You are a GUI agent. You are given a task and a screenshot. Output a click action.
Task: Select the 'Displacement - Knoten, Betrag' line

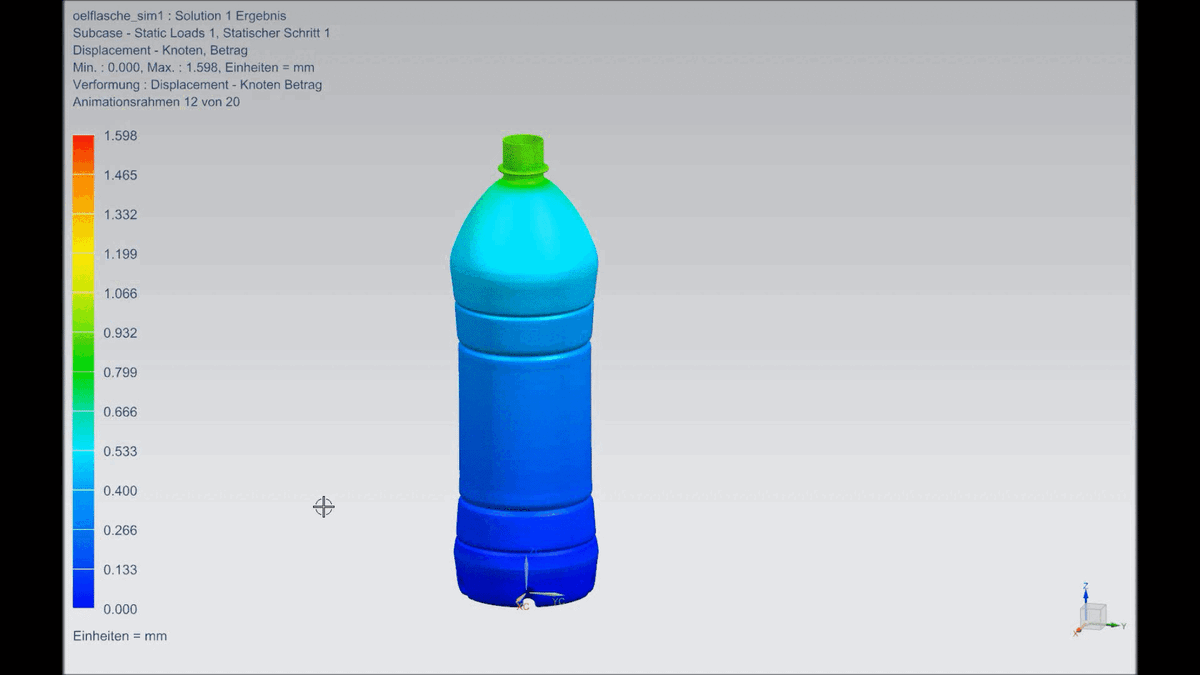click(x=160, y=50)
